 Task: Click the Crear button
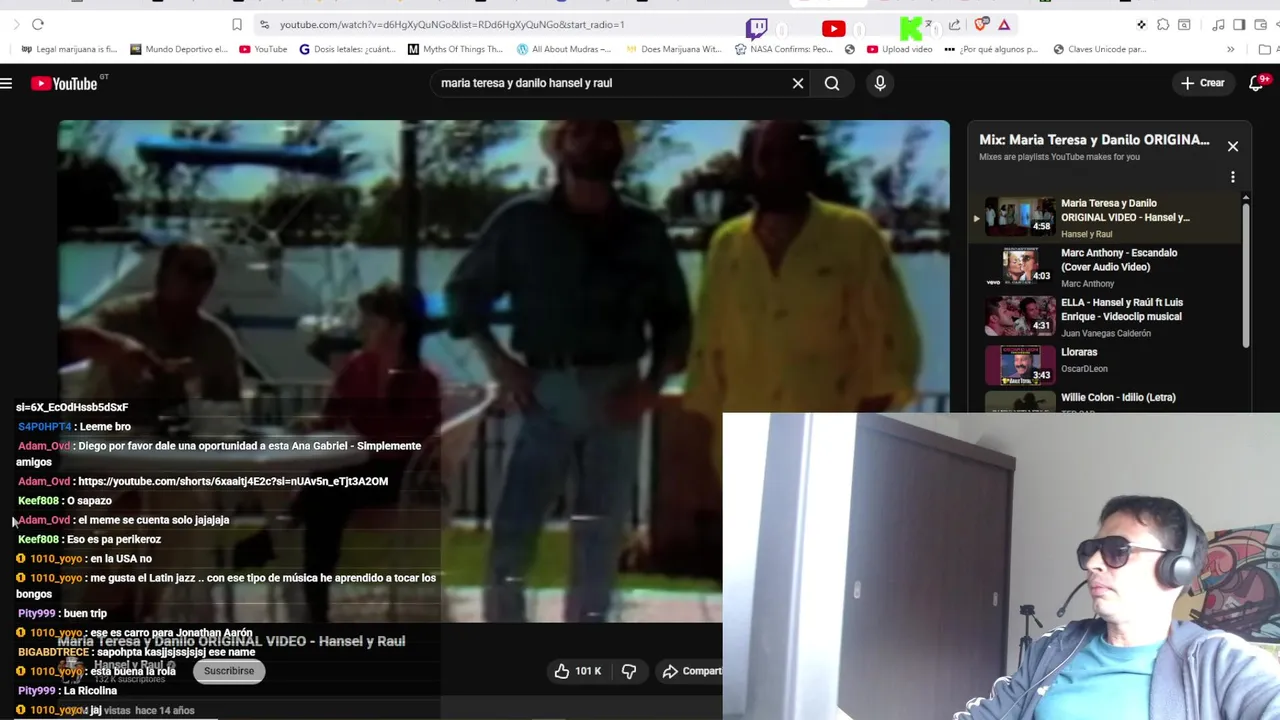[x=1203, y=83]
